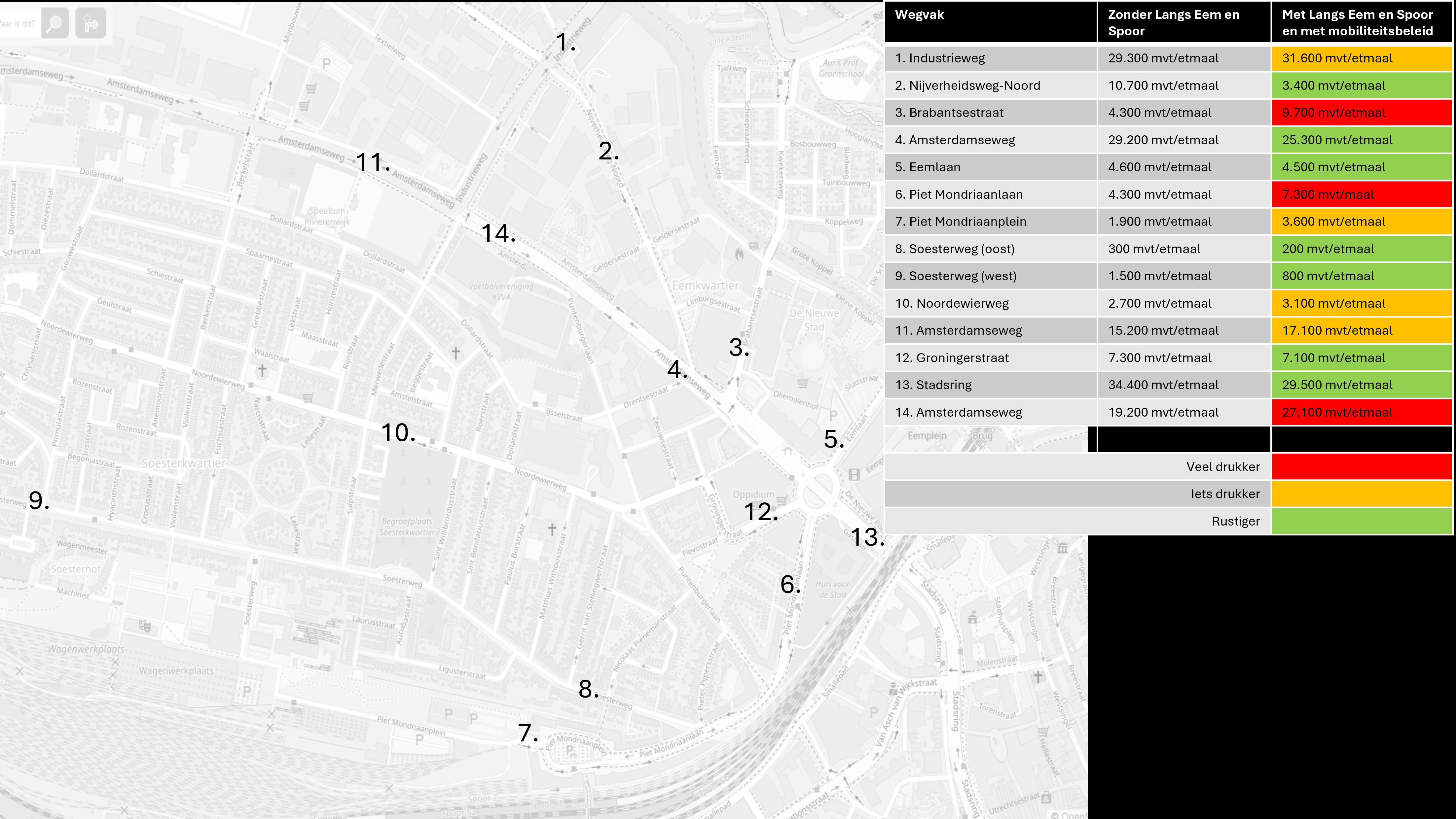Viewport: 1456px width, 819px height.
Task: Click the church cross icon near Waalstraat
Action: click(x=262, y=370)
